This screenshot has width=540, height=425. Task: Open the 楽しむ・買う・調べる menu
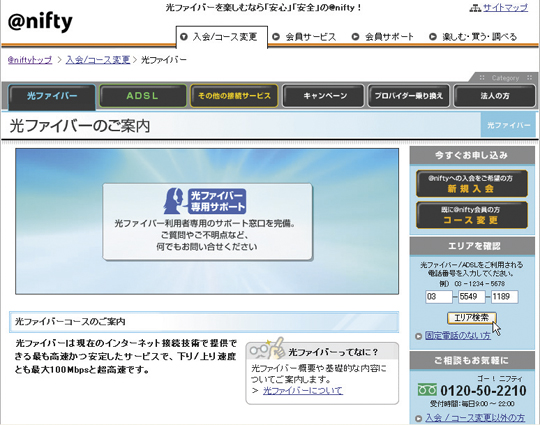[x=480, y=37]
